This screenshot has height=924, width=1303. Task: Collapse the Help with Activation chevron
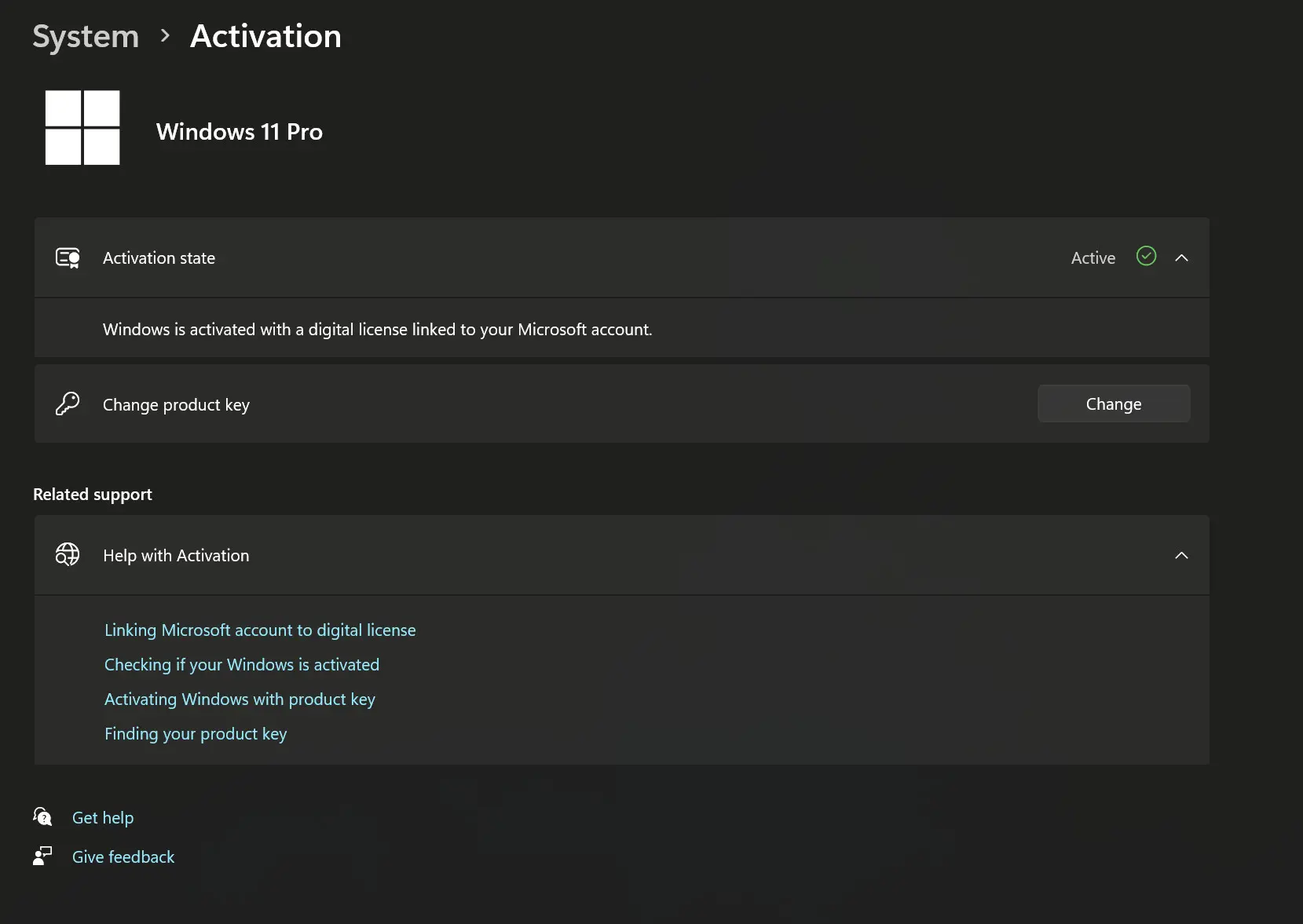(x=1181, y=555)
